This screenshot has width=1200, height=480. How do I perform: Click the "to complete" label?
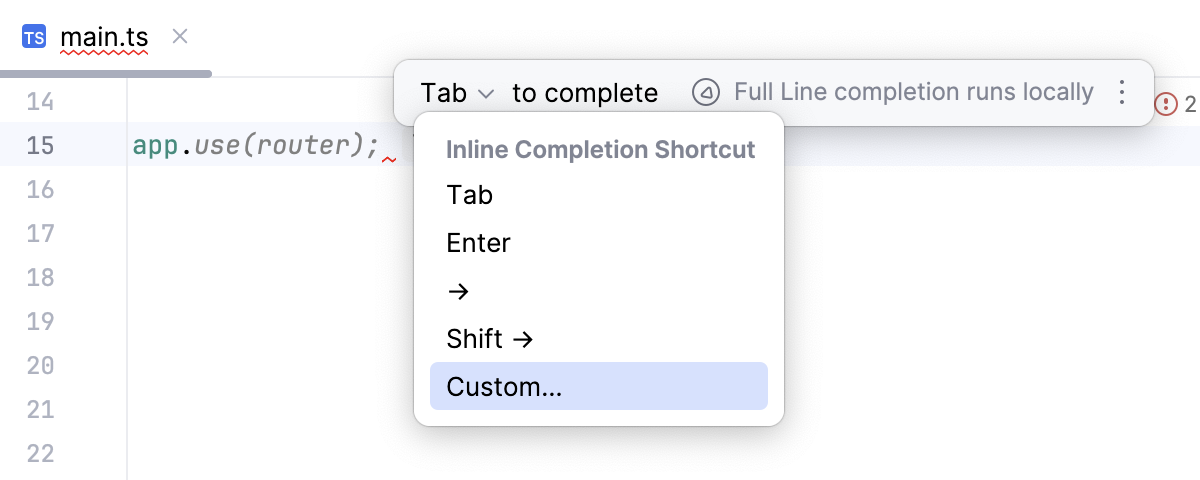[x=585, y=94]
